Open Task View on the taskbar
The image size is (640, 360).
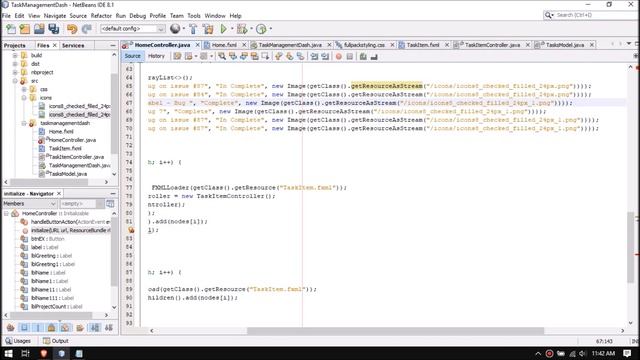pyautogui.click(x=25, y=353)
